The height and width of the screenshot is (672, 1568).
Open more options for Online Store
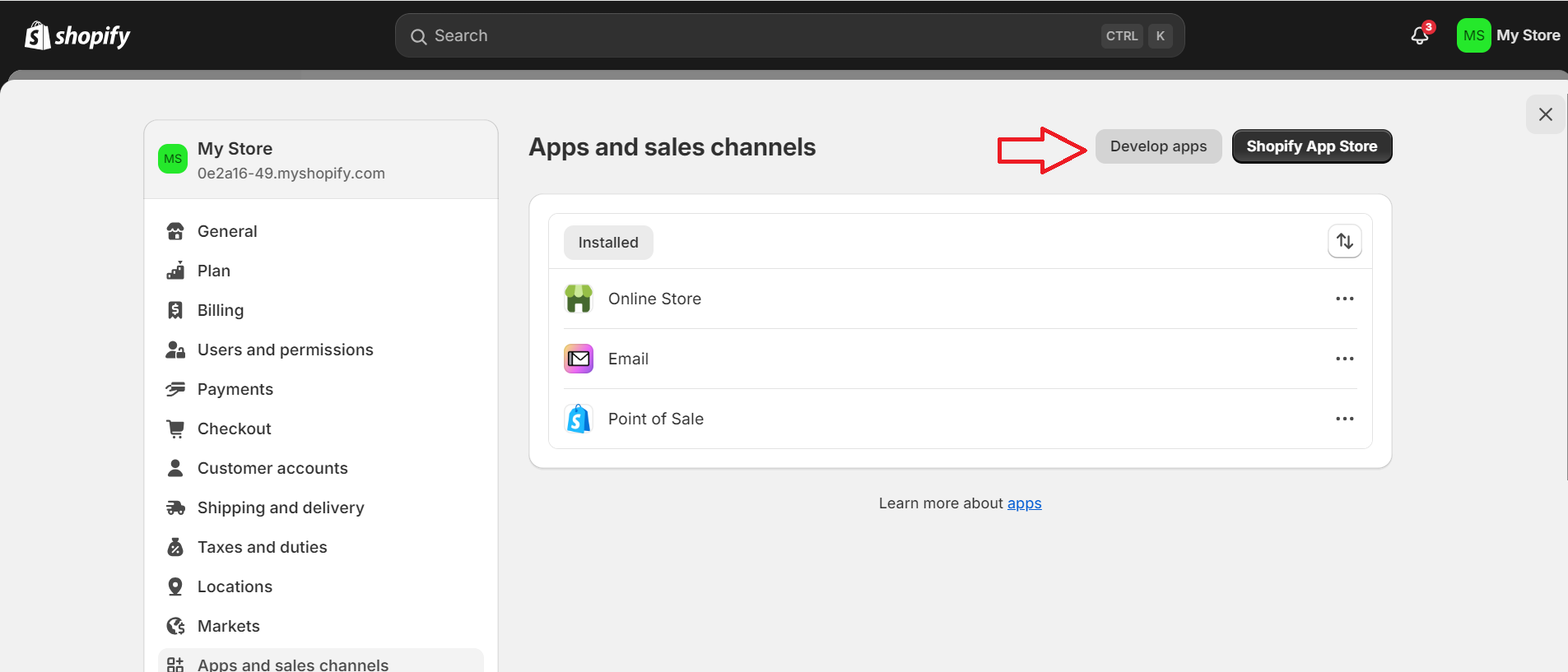(x=1344, y=299)
